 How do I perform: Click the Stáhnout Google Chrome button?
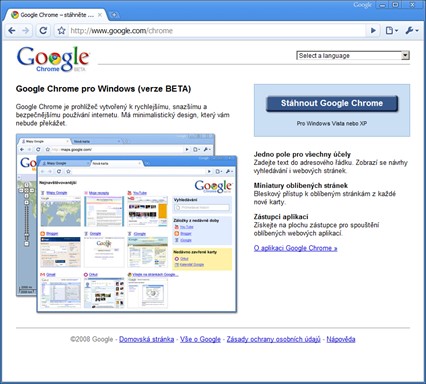332,103
